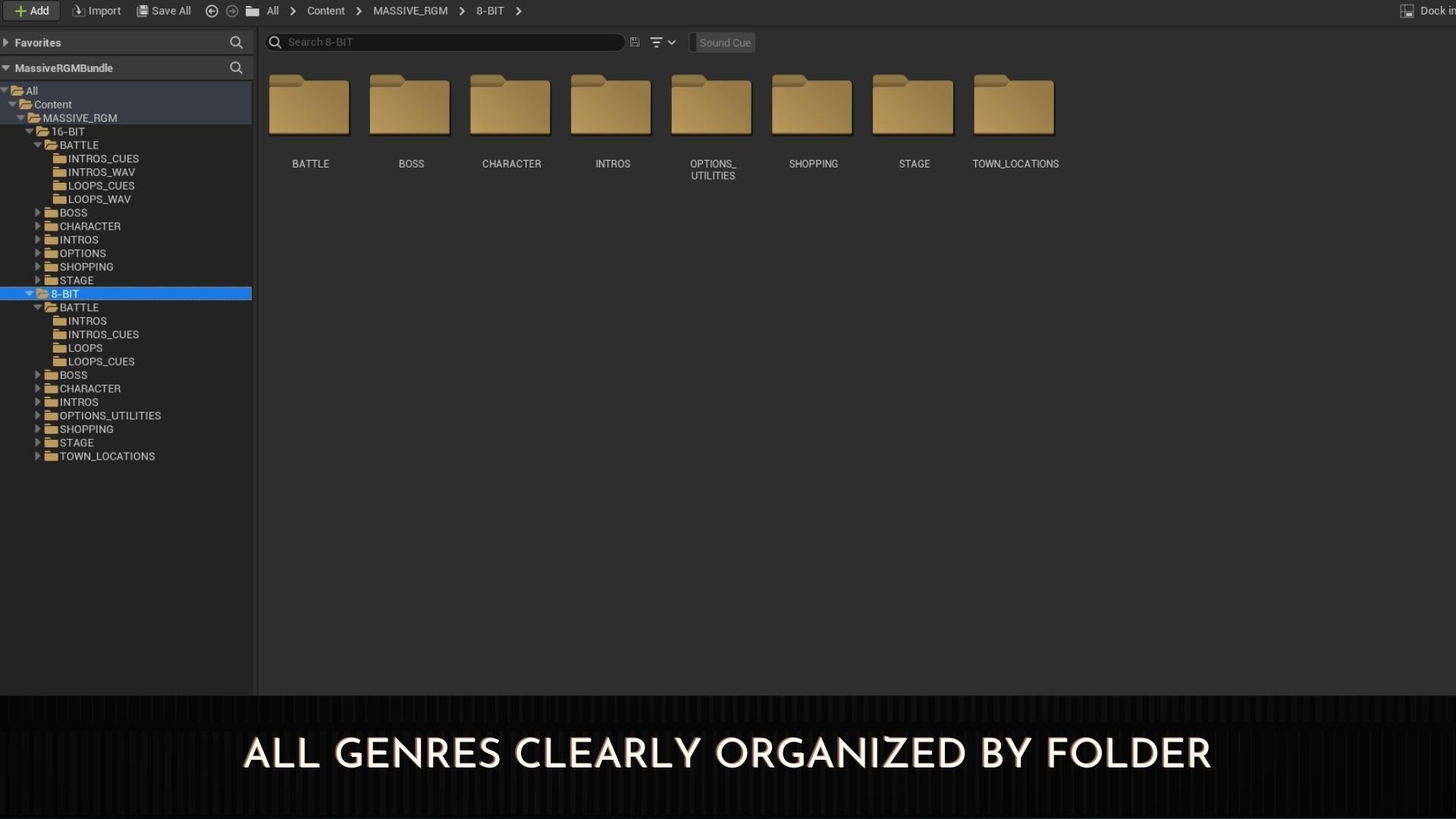1456x819 pixels.
Task: Open the TOWN_LOCATIONS folder thumbnail
Action: tap(1014, 106)
